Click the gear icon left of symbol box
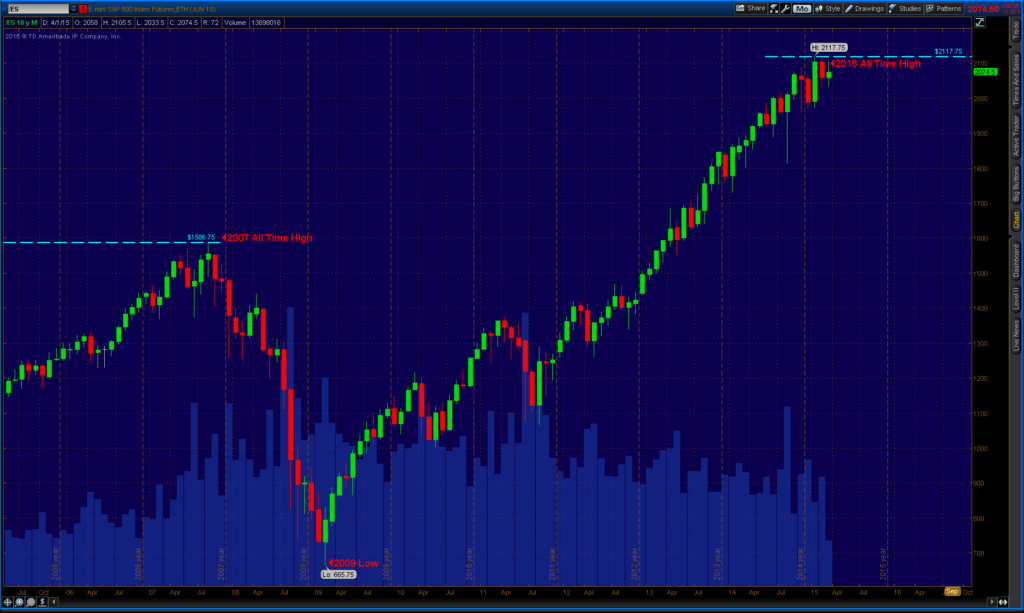 [x=4, y=9]
